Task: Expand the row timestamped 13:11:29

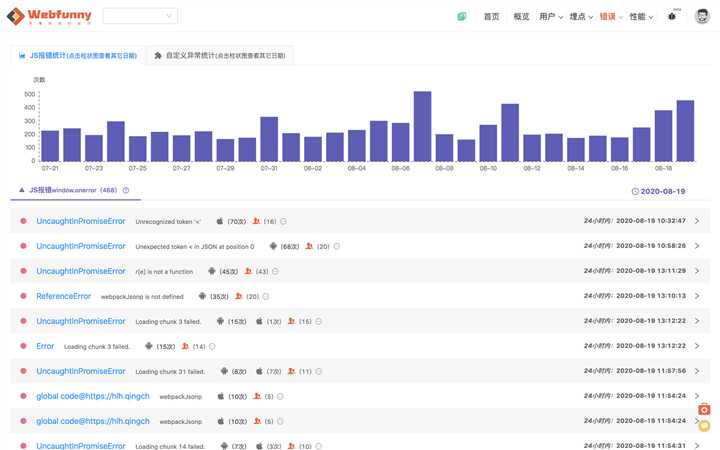Action: click(697, 271)
